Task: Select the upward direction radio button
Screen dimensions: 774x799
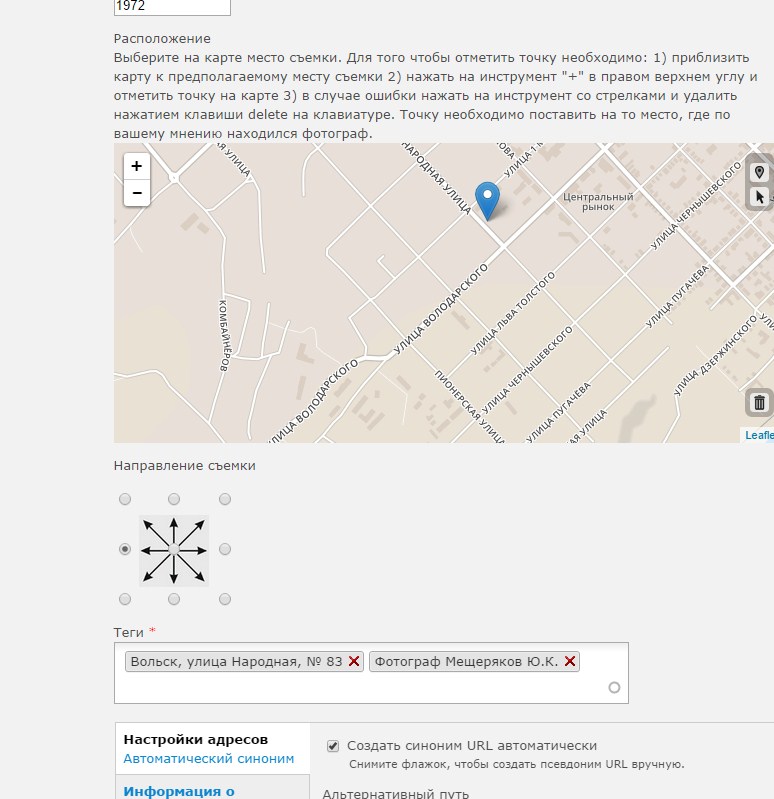Action: [x=174, y=499]
